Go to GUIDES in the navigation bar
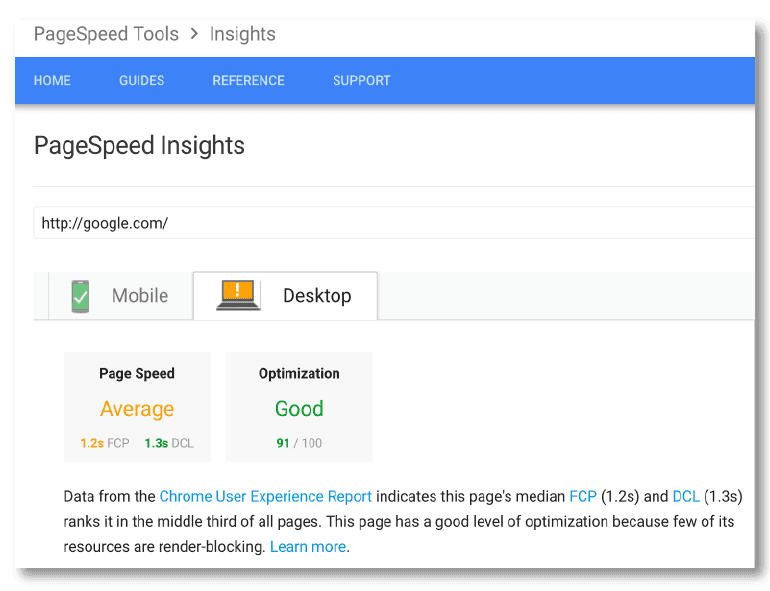The width and height of the screenshot is (770, 591). tap(141, 81)
